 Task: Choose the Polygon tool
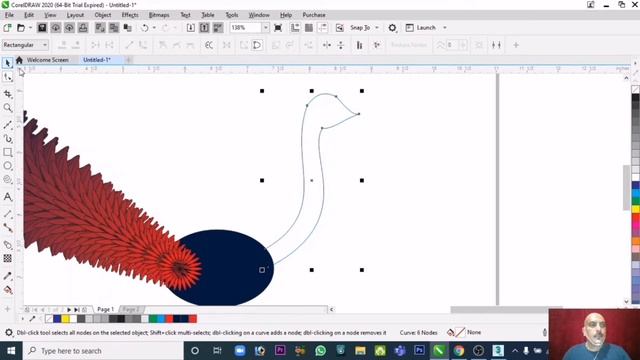tap(7, 179)
